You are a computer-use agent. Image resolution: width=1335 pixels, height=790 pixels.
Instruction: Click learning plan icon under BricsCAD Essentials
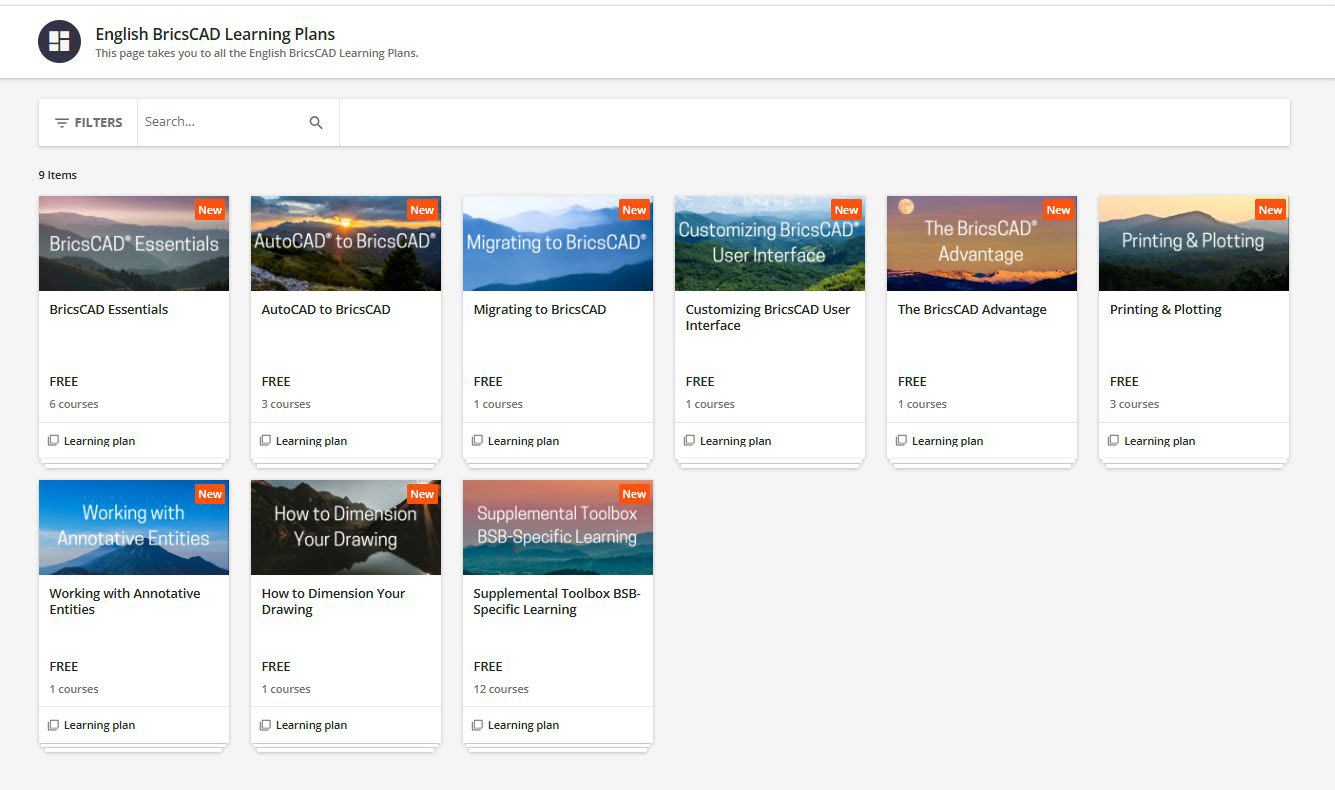(x=54, y=441)
